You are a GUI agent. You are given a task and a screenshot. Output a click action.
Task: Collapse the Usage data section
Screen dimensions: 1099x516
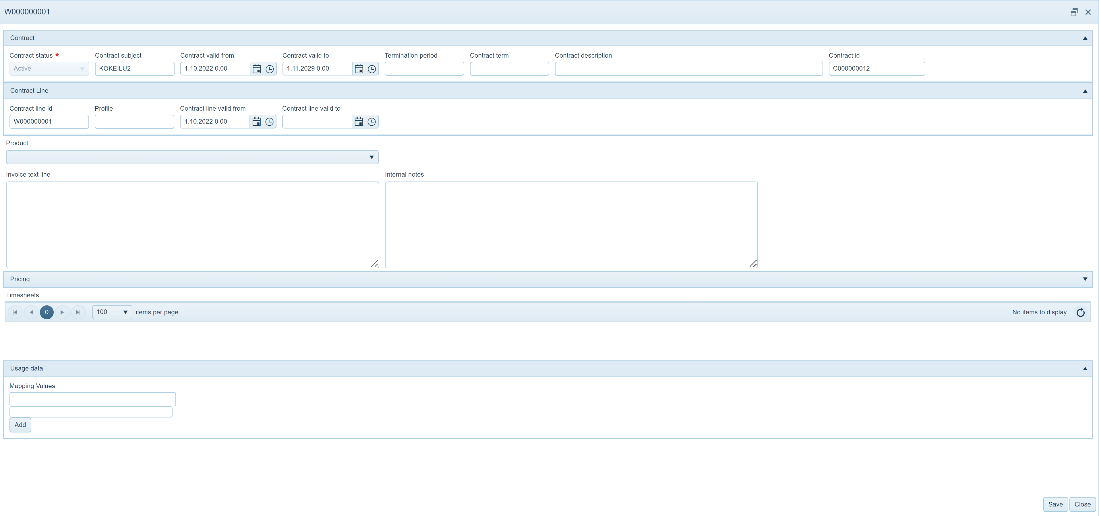(x=1085, y=369)
